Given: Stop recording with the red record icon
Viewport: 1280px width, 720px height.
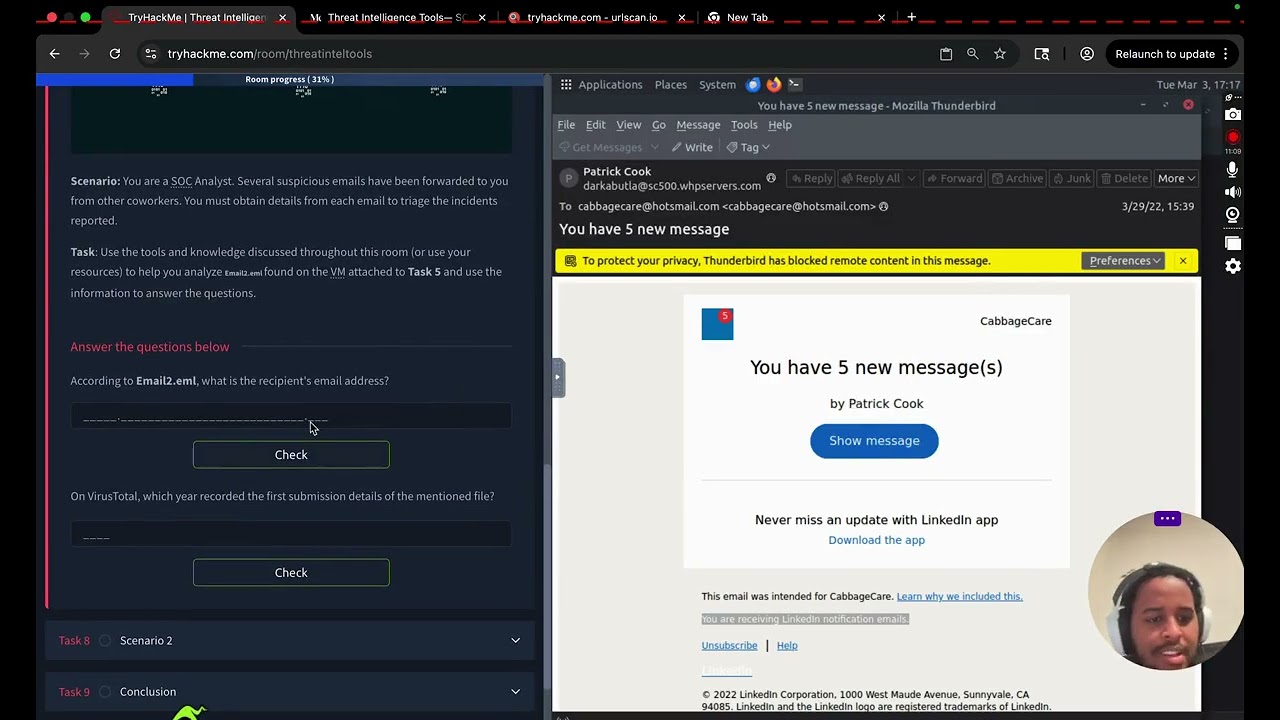Looking at the screenshot, I should tap(1233, 137).
